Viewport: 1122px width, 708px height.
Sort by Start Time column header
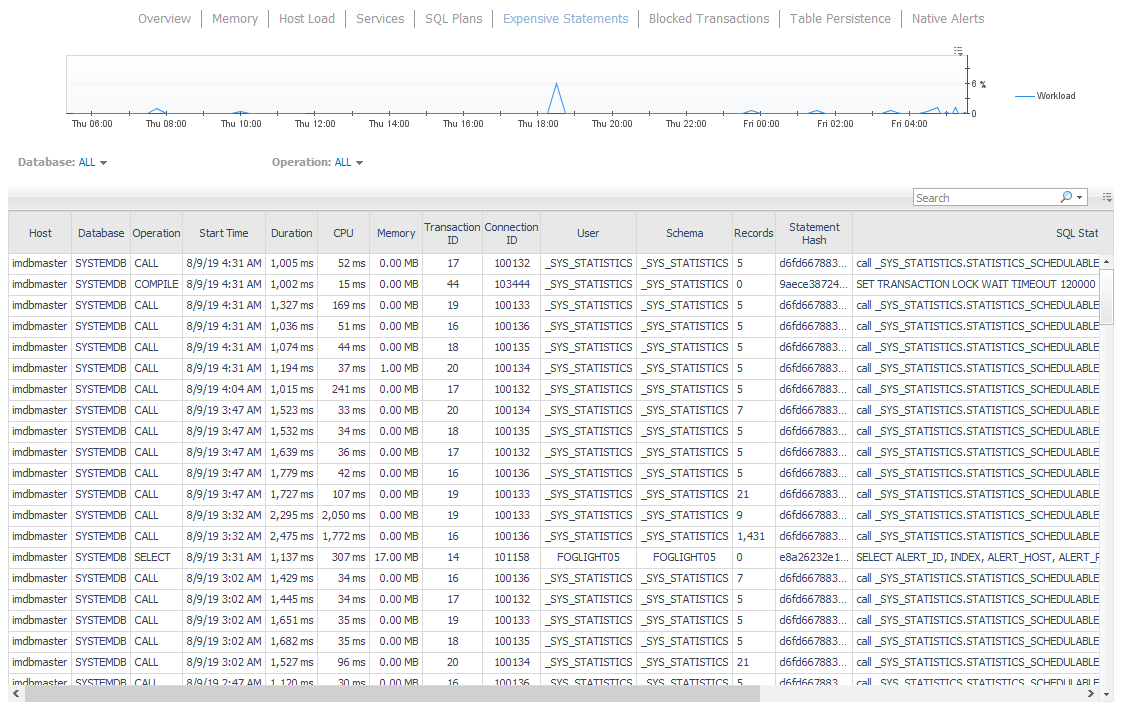[x=223, y=233]
